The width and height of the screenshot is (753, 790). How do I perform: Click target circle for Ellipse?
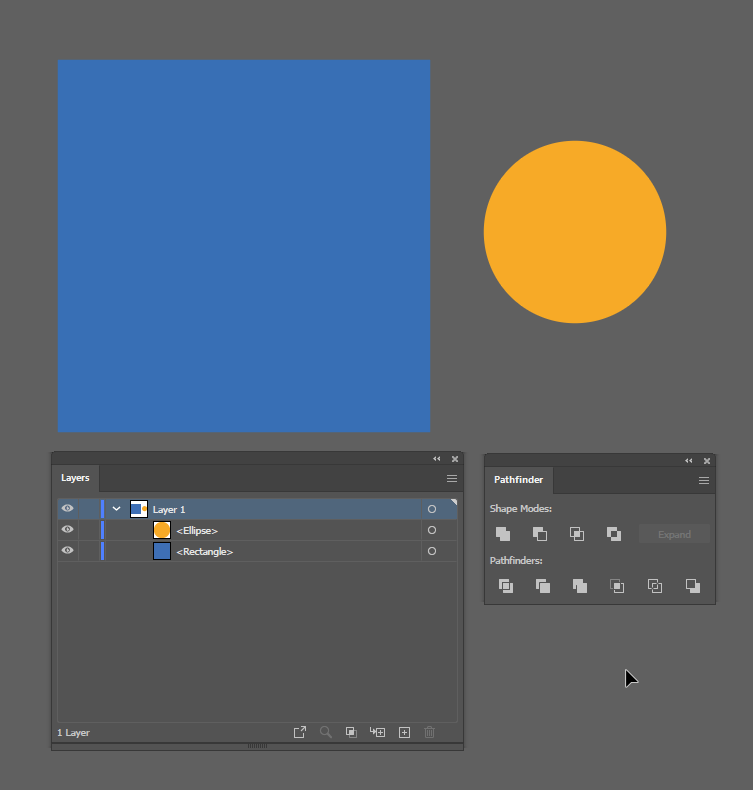[432, 530]
